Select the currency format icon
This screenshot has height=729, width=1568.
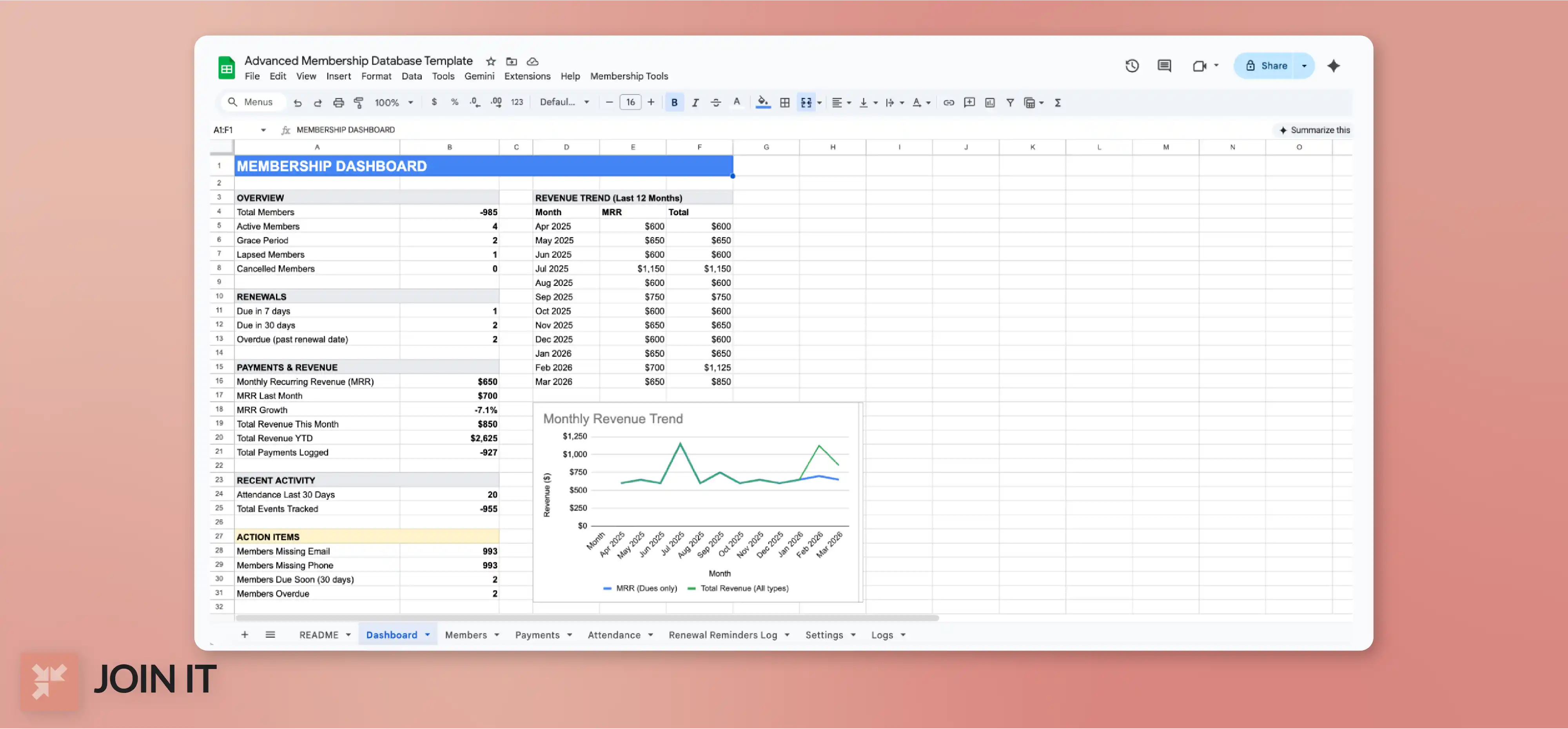[434, 102]
